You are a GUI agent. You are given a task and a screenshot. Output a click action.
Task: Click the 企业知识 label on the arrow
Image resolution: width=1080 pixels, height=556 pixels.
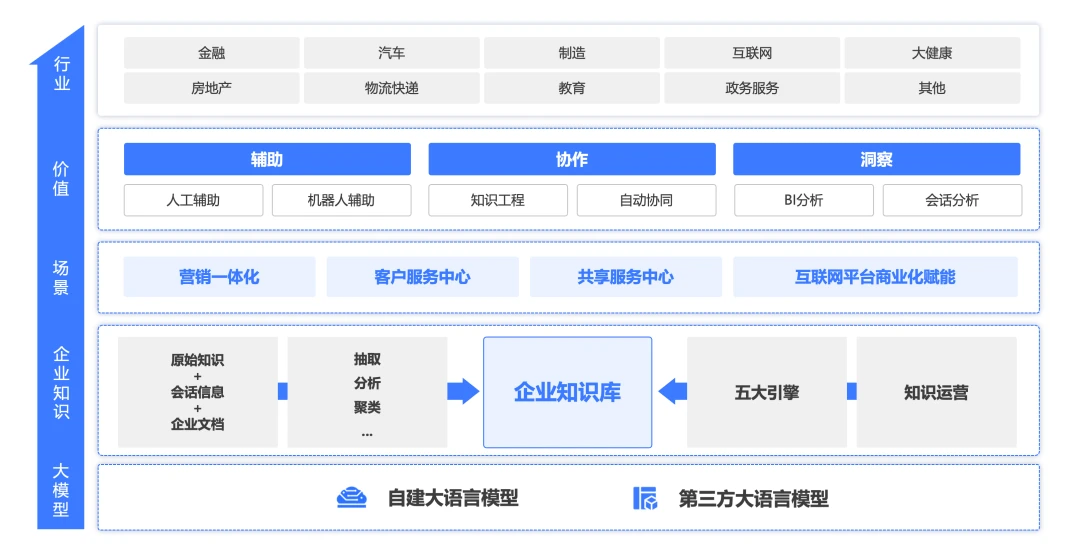point(61,382)
